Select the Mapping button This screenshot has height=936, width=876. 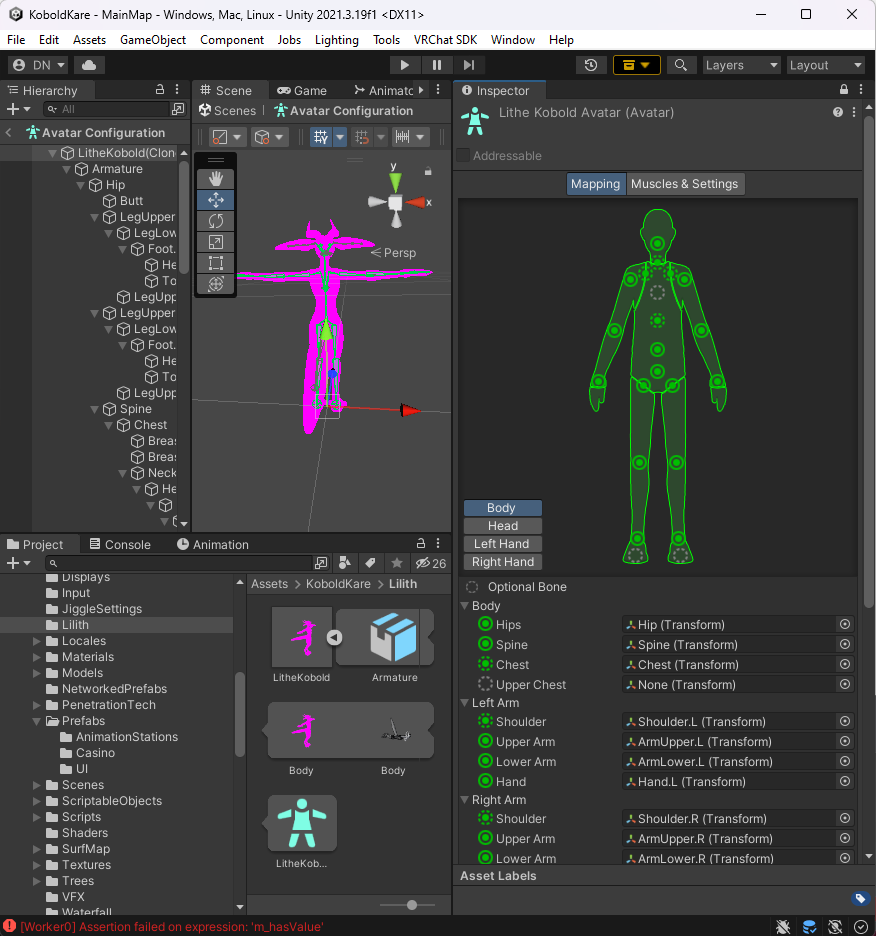pos(595,184)
